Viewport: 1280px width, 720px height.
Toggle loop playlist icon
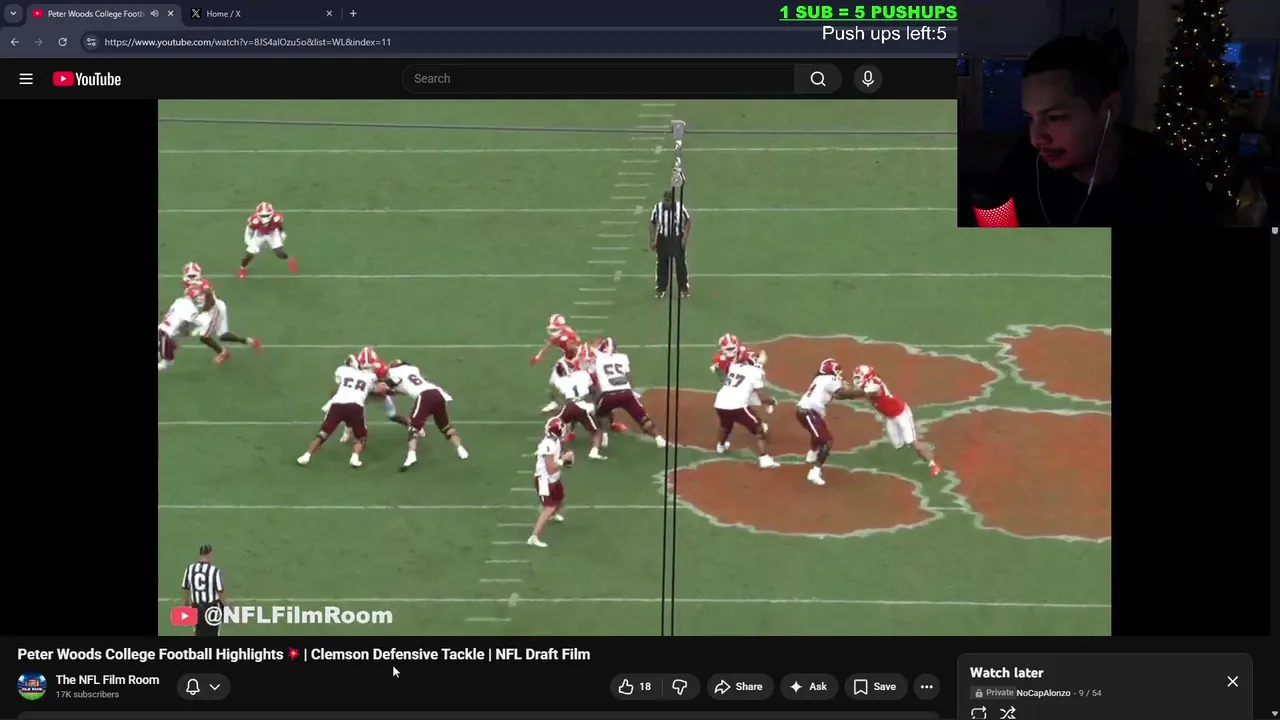point(979,713)
